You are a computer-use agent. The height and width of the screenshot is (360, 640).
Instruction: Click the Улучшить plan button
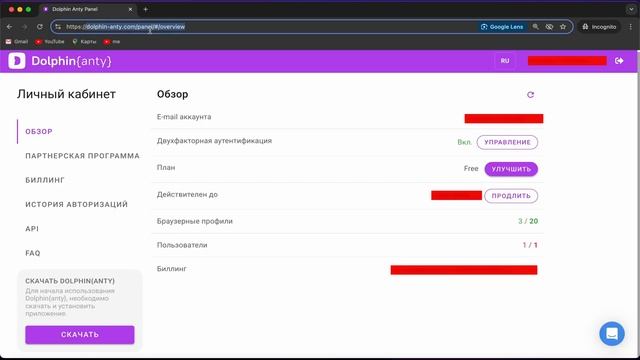pyautogui.click(x=511, y=169)
